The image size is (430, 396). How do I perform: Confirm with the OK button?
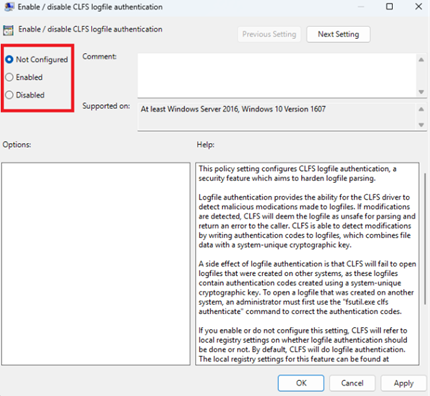tap(301, 383)
